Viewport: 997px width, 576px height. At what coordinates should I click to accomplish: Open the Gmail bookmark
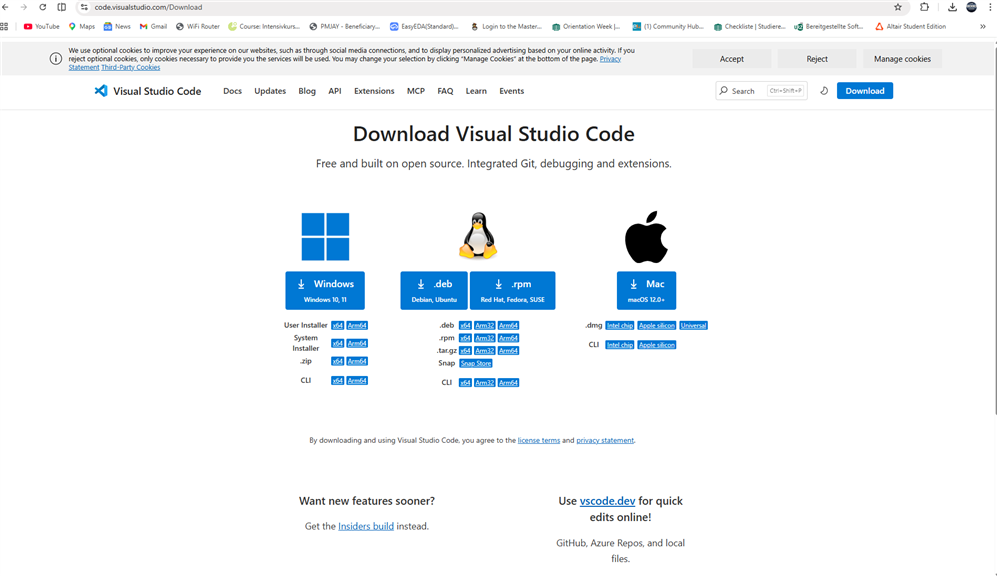(x=153, y=27)
